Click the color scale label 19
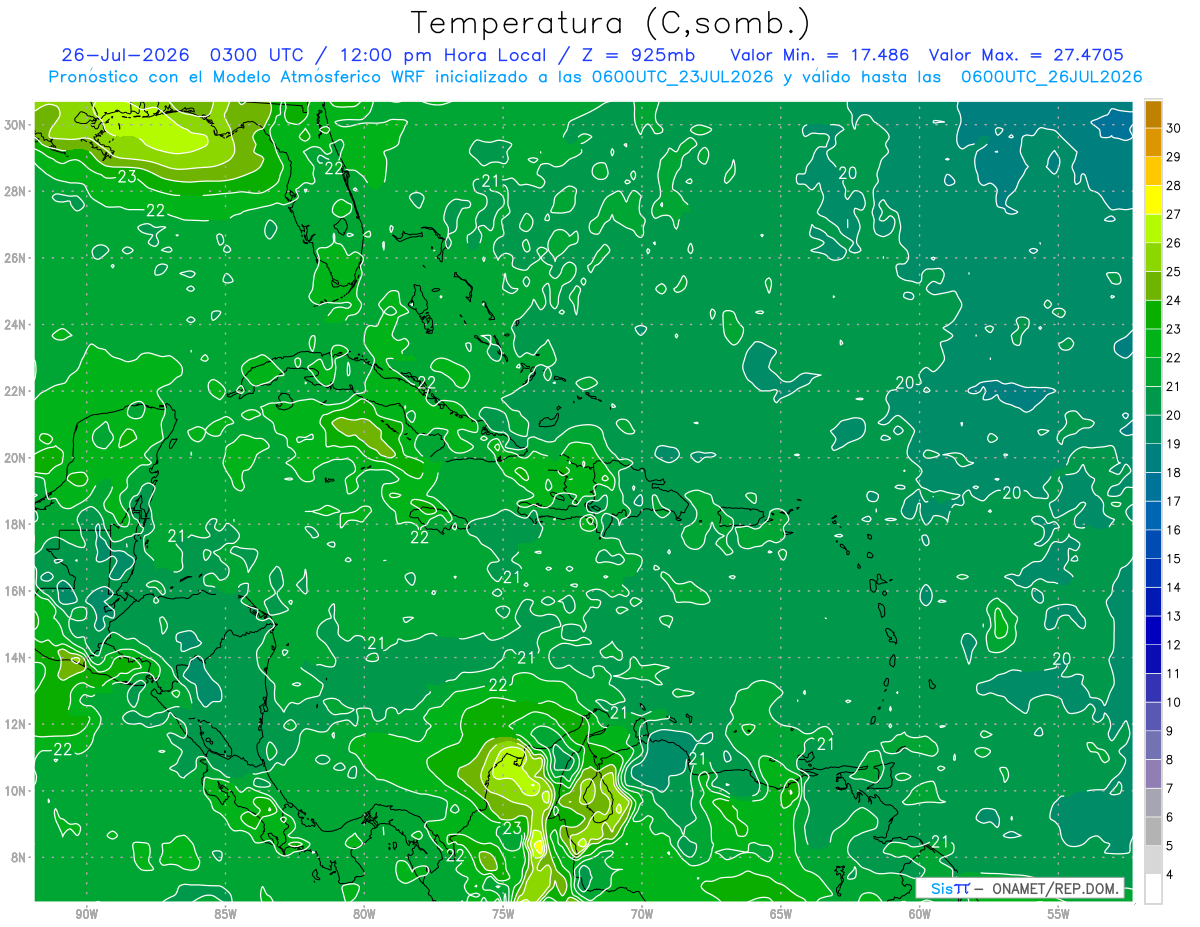The width and height of the screenshot is (1200, 927). [x=1173, y=444]
